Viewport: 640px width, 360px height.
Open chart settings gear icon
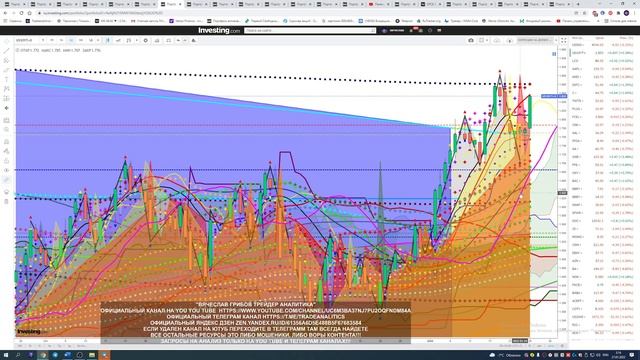pos(146,40)
